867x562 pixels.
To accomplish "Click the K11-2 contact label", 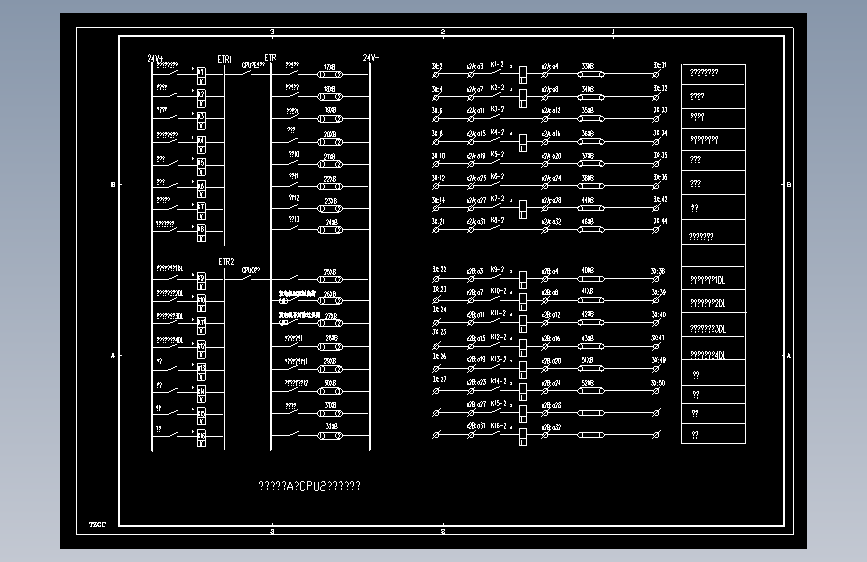I will point(498,313).
